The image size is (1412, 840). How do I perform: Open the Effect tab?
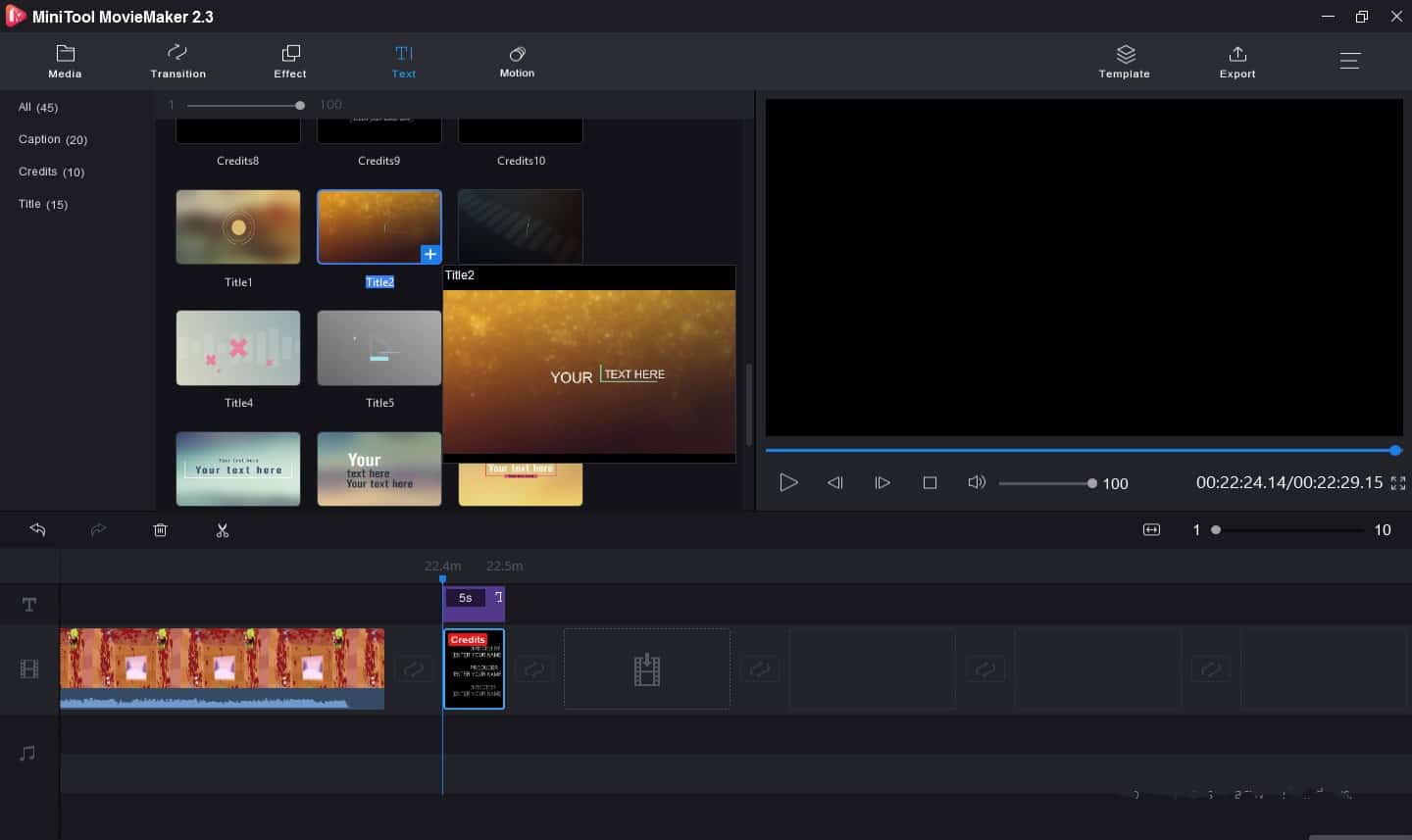click(290, 61)
